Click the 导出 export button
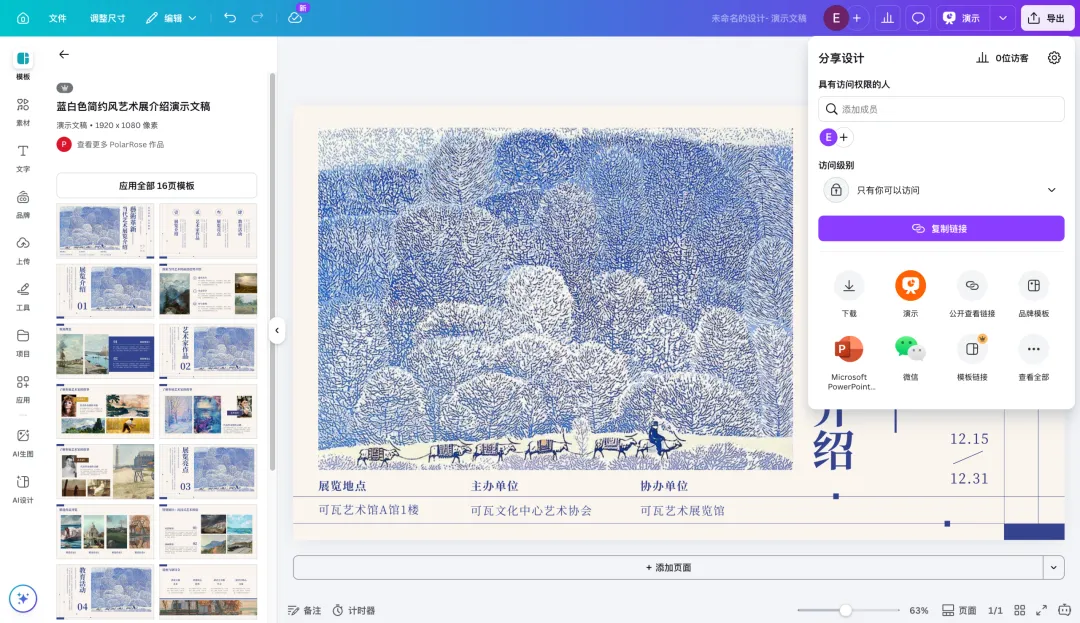1080x623 pixels. (1047, 18)
